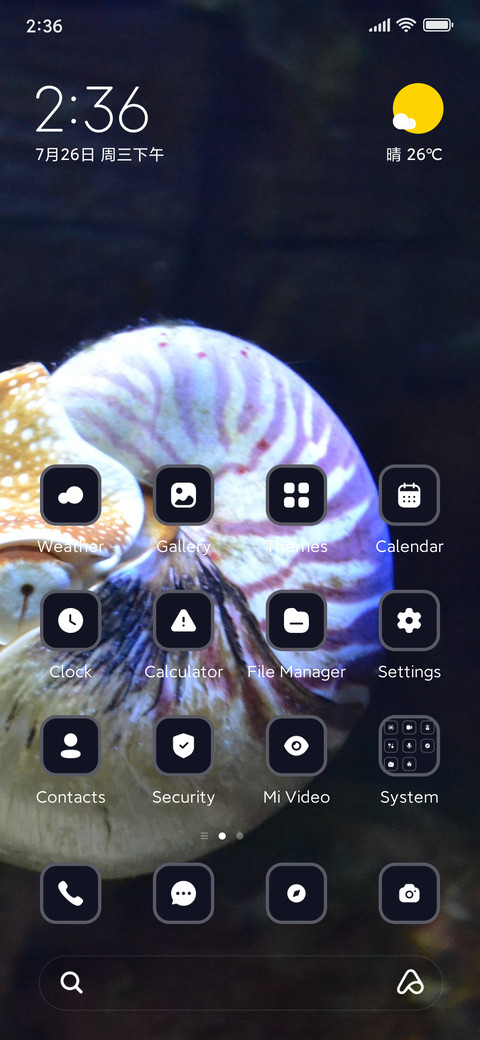Open the Weather app
The width and height of the screenshot is (480, 1040).
[70, 495]
